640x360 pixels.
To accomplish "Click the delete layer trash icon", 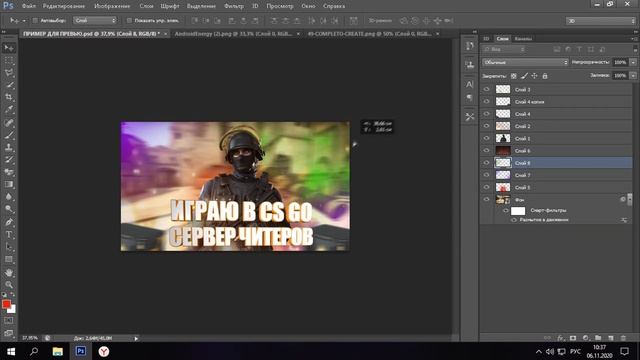I will tap(623, 338).
